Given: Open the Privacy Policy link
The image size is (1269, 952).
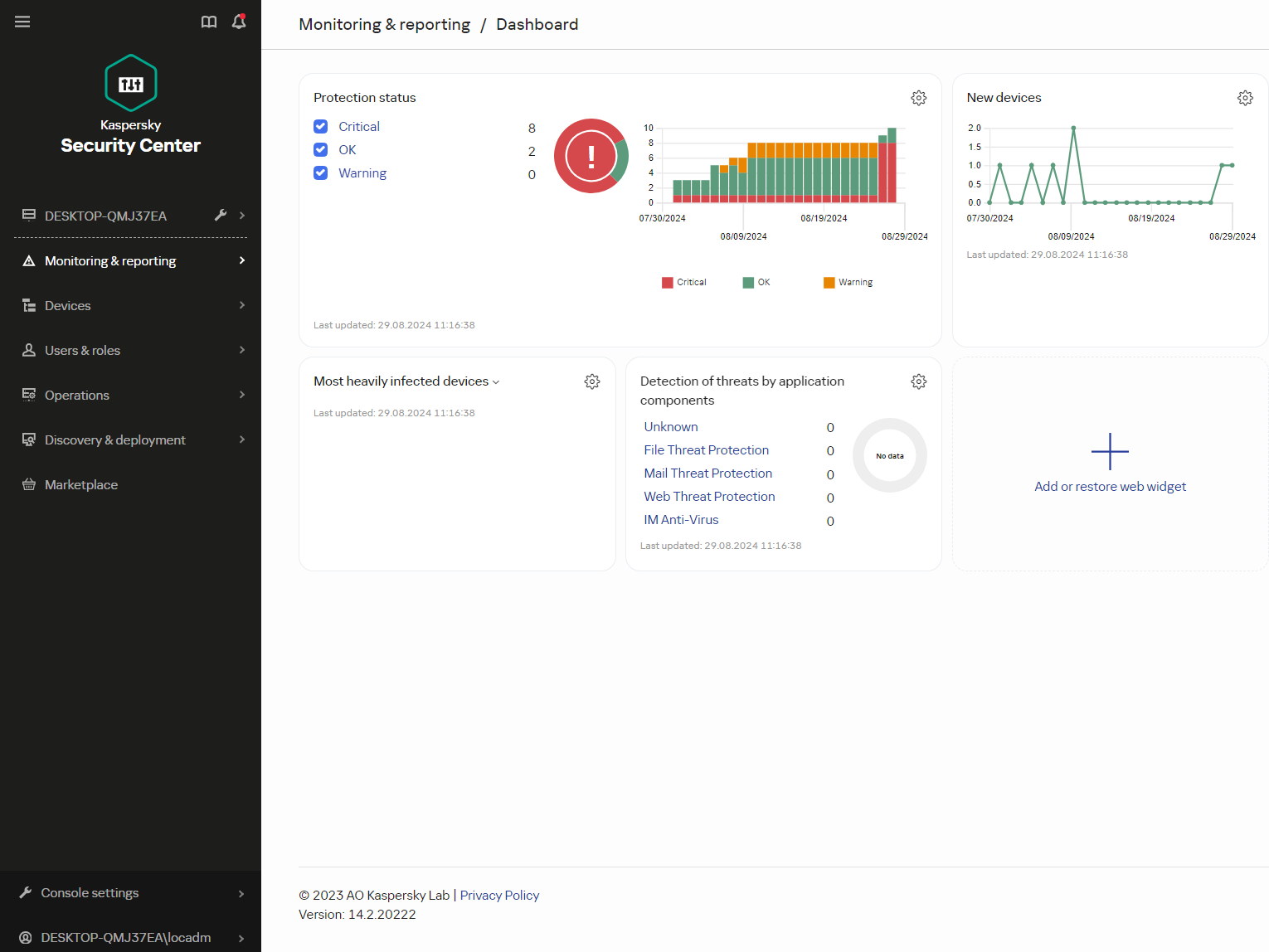Looking at the screenshot, I should pyautogui.click(x=499, y=895).
